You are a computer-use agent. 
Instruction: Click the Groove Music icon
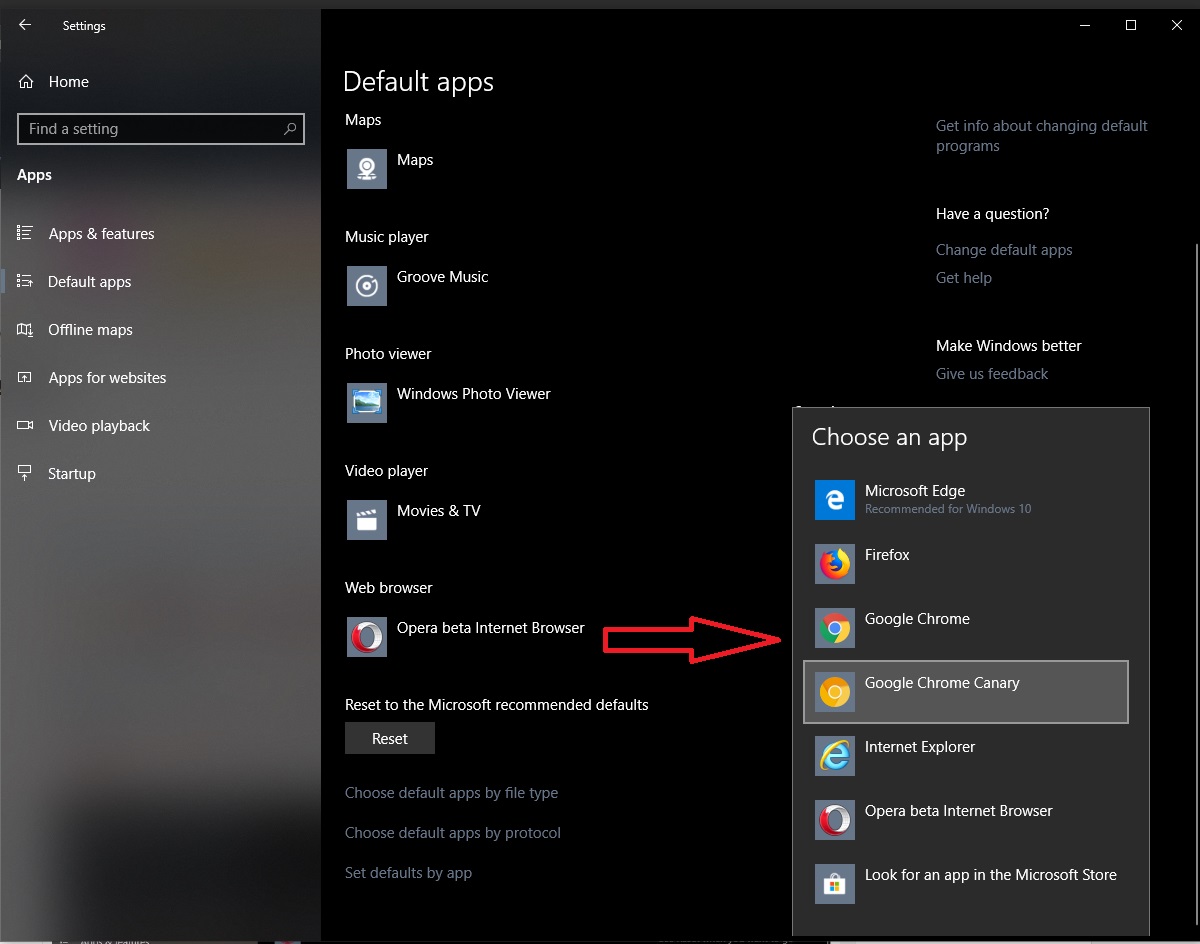367,286
